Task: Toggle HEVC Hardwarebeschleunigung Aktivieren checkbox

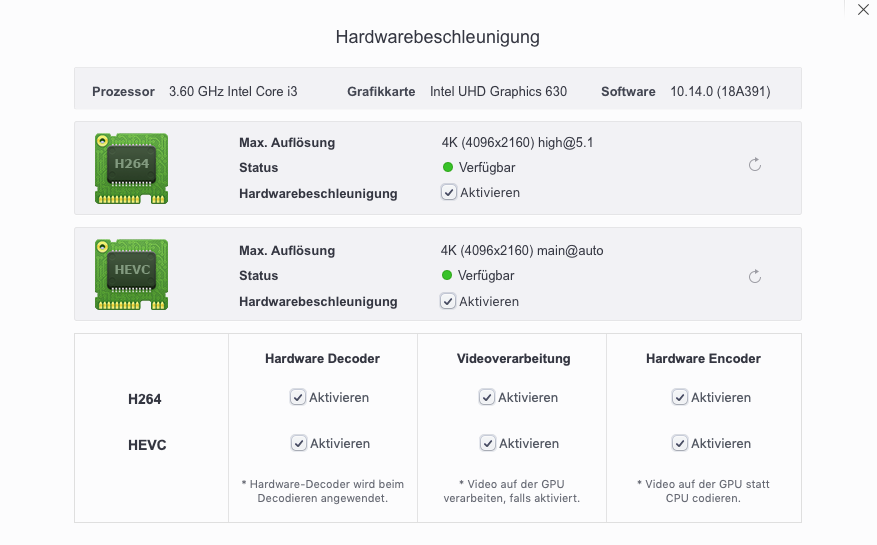Action: tap(449, 301)
